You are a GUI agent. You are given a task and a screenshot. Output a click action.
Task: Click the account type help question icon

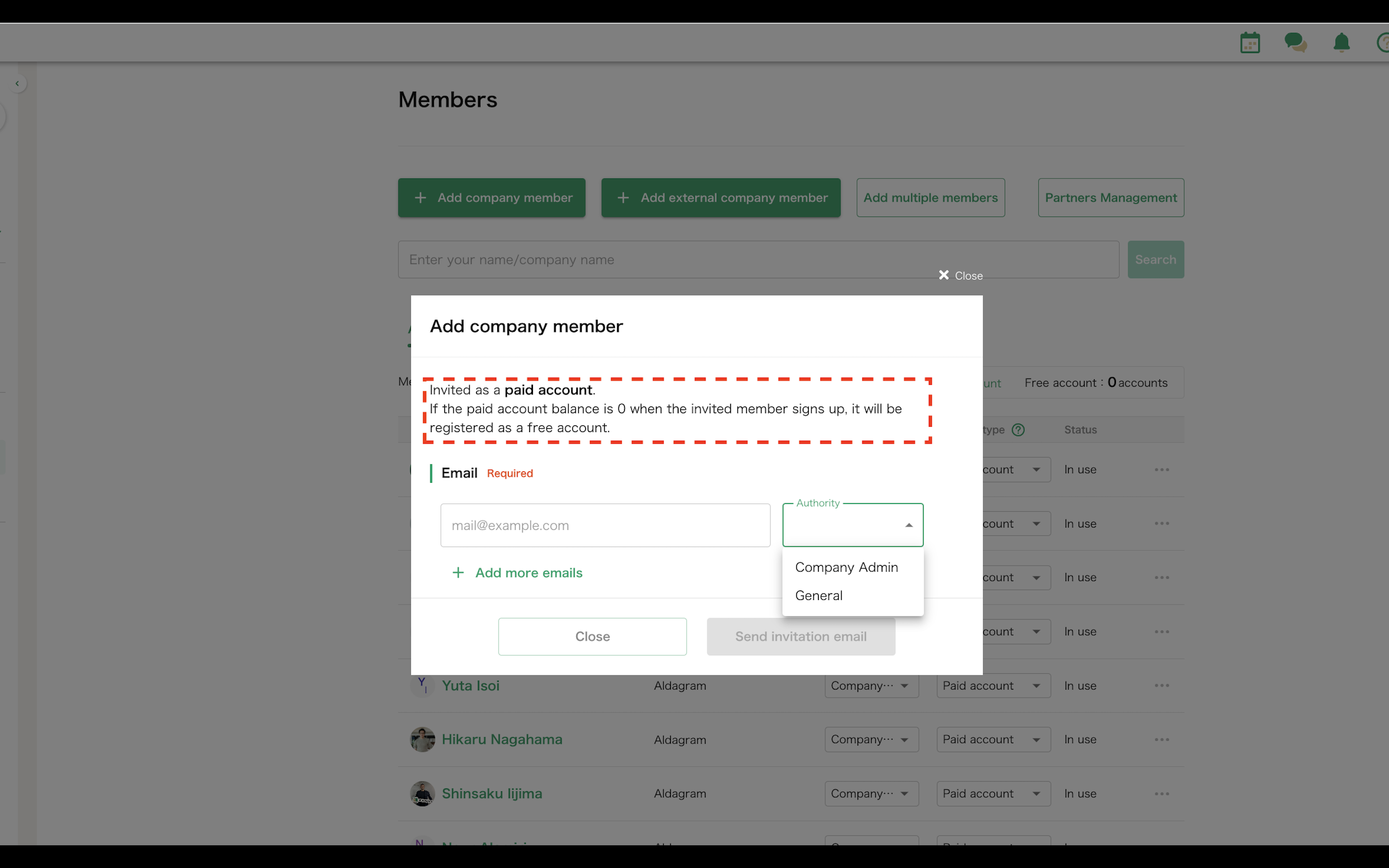click(x=1018, y=429)
